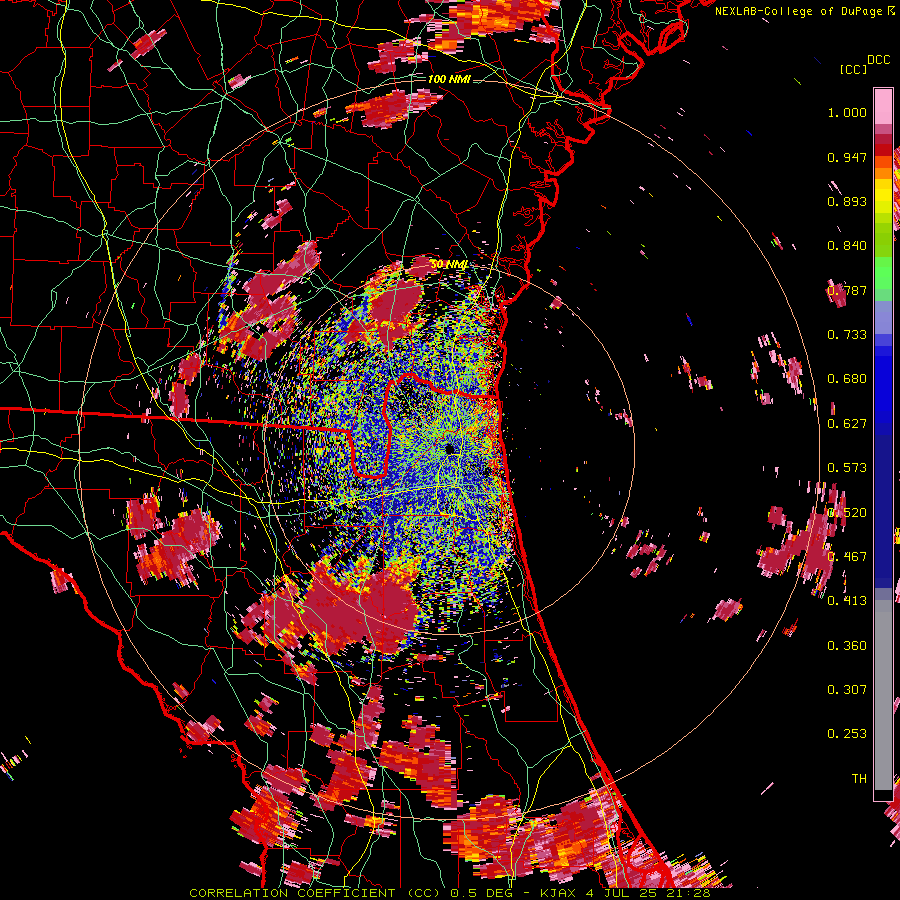Pick the light pink top color bar segment

coord(883,106)
